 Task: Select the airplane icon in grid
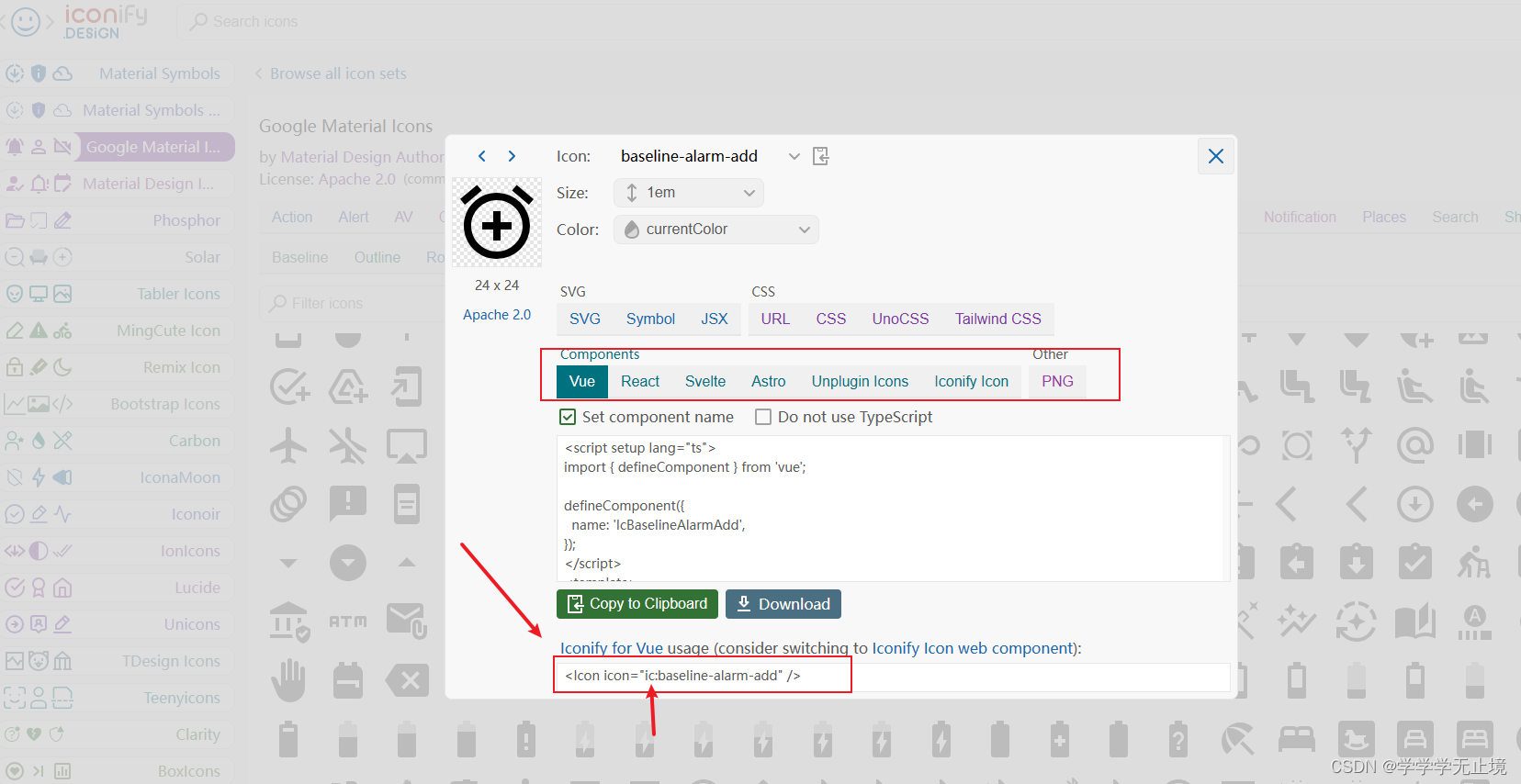coord(288,446)
